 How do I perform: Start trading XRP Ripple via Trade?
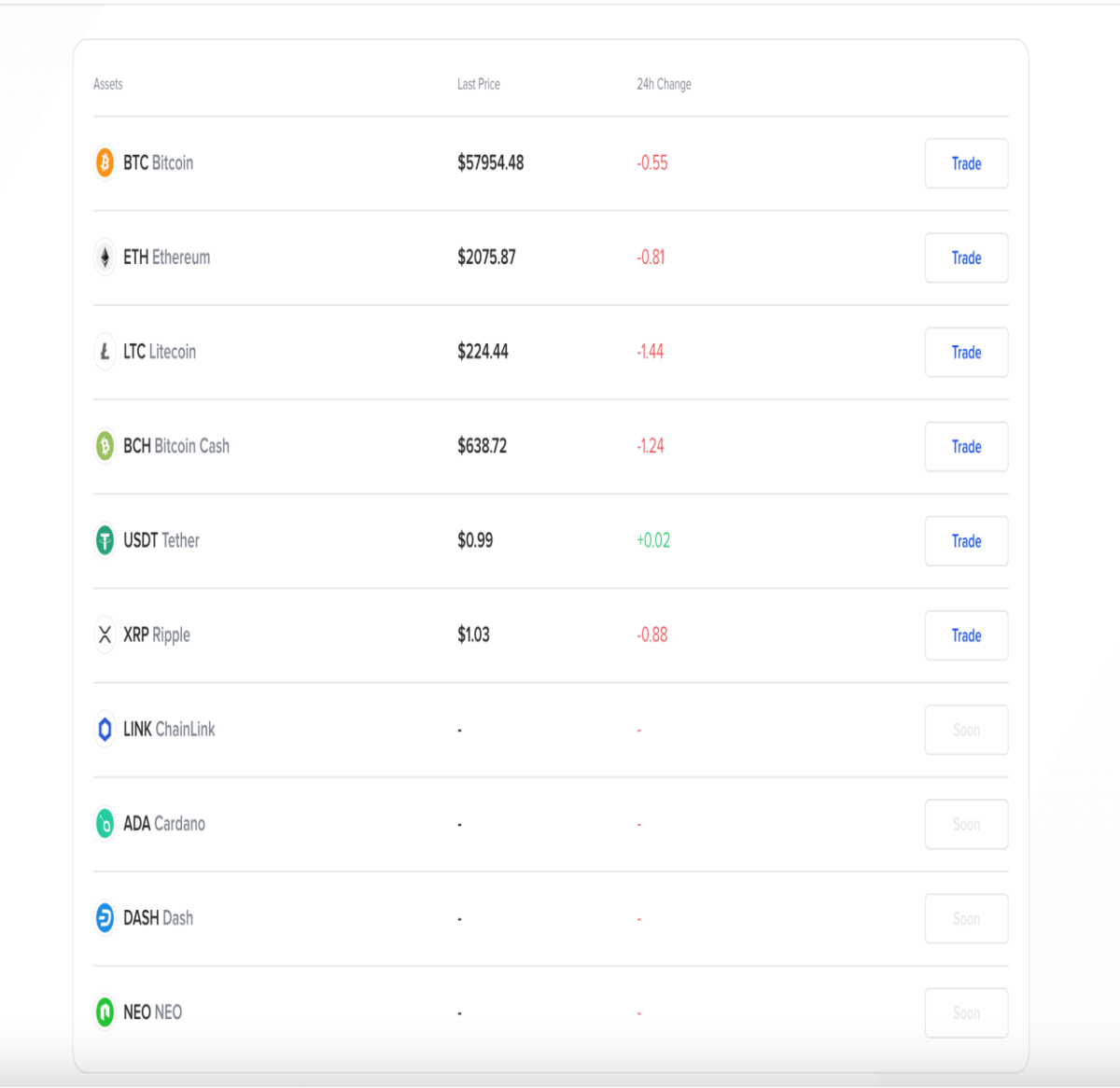(x=966, y=635)
